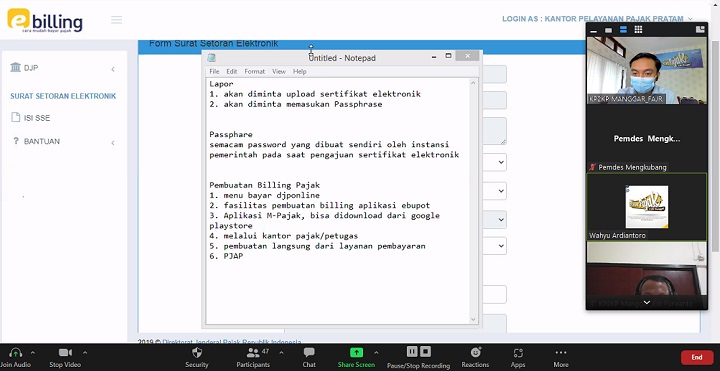The height and width of the screenshot is (371, 720).
Task: Switch Zoom panel to grid gallery view
Action: pos(638,30)
